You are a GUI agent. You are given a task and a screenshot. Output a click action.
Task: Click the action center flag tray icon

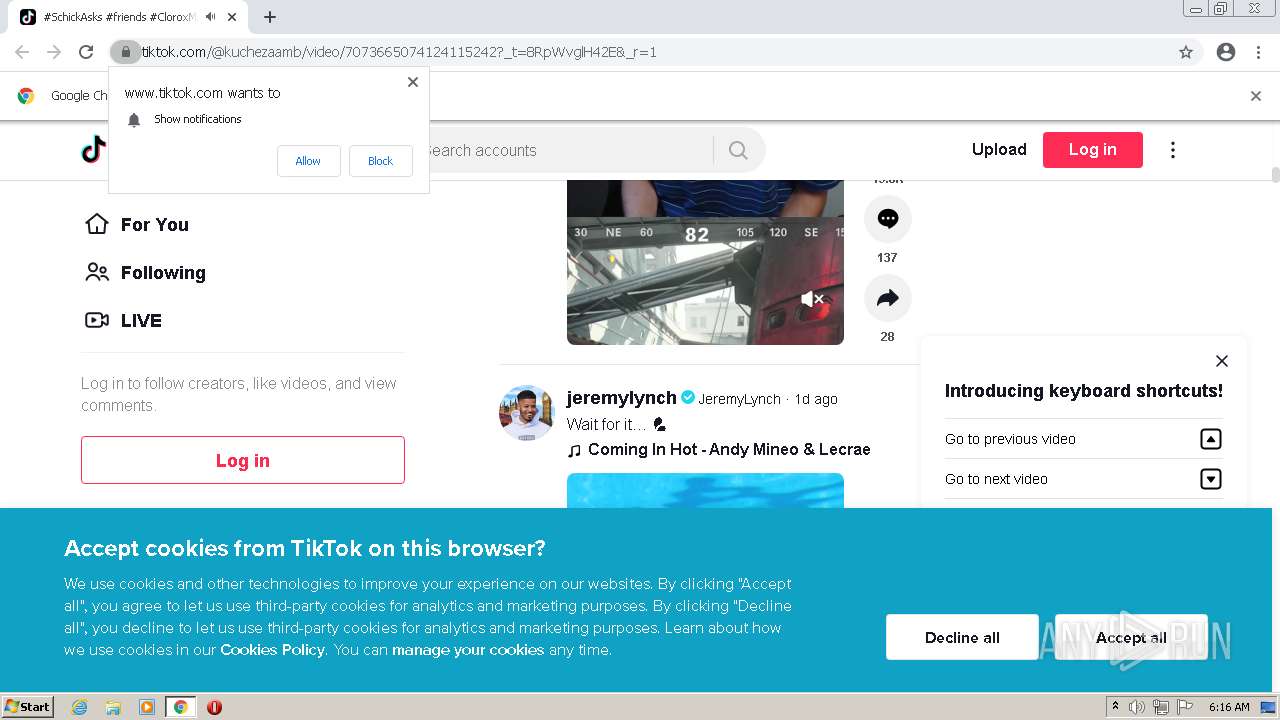tap(1184, 707)
